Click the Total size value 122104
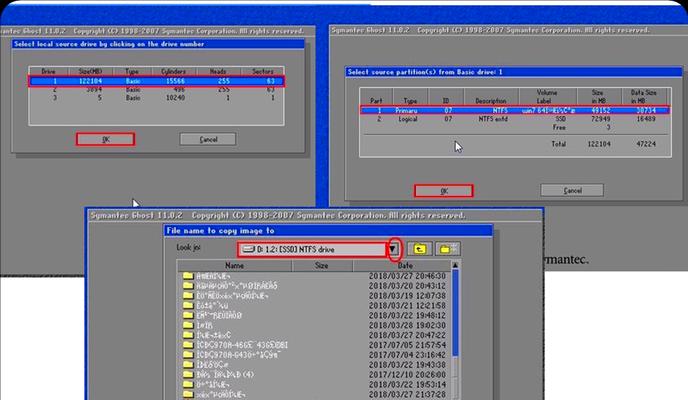Image resolution: width=688 pixels, height=400 pixels. (599, 144)
